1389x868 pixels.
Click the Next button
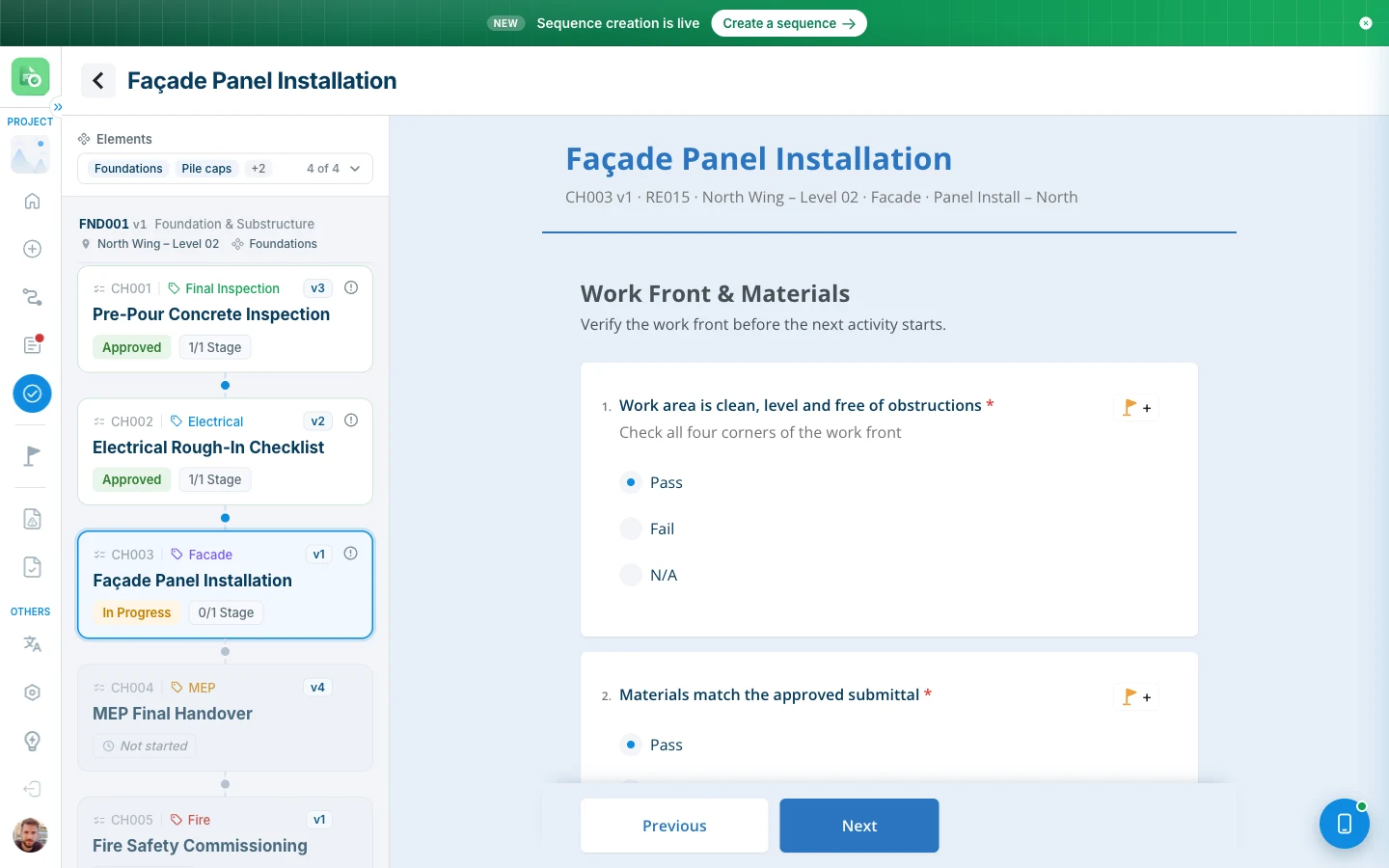point(858,826)
